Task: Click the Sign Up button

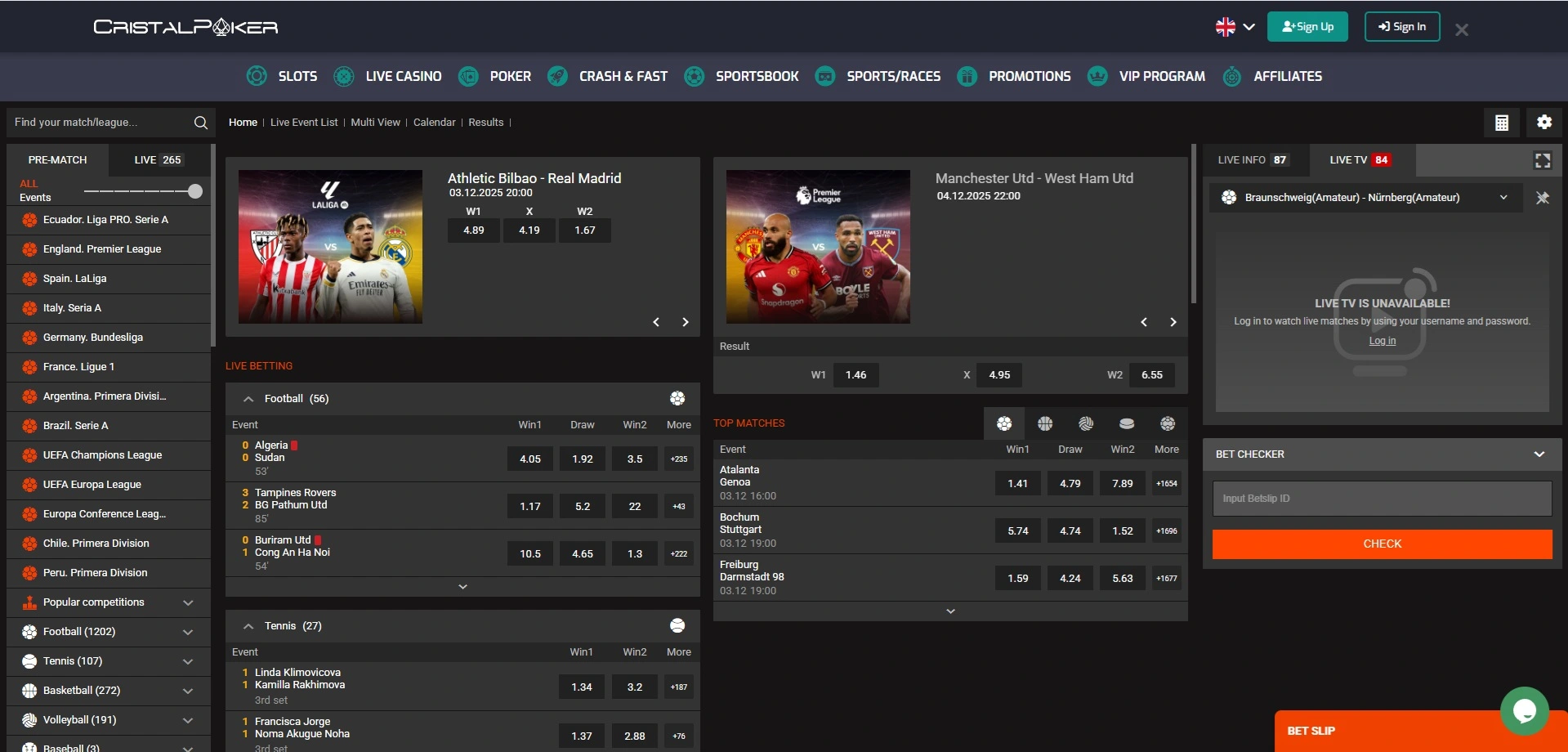Action: (1307, 27)
